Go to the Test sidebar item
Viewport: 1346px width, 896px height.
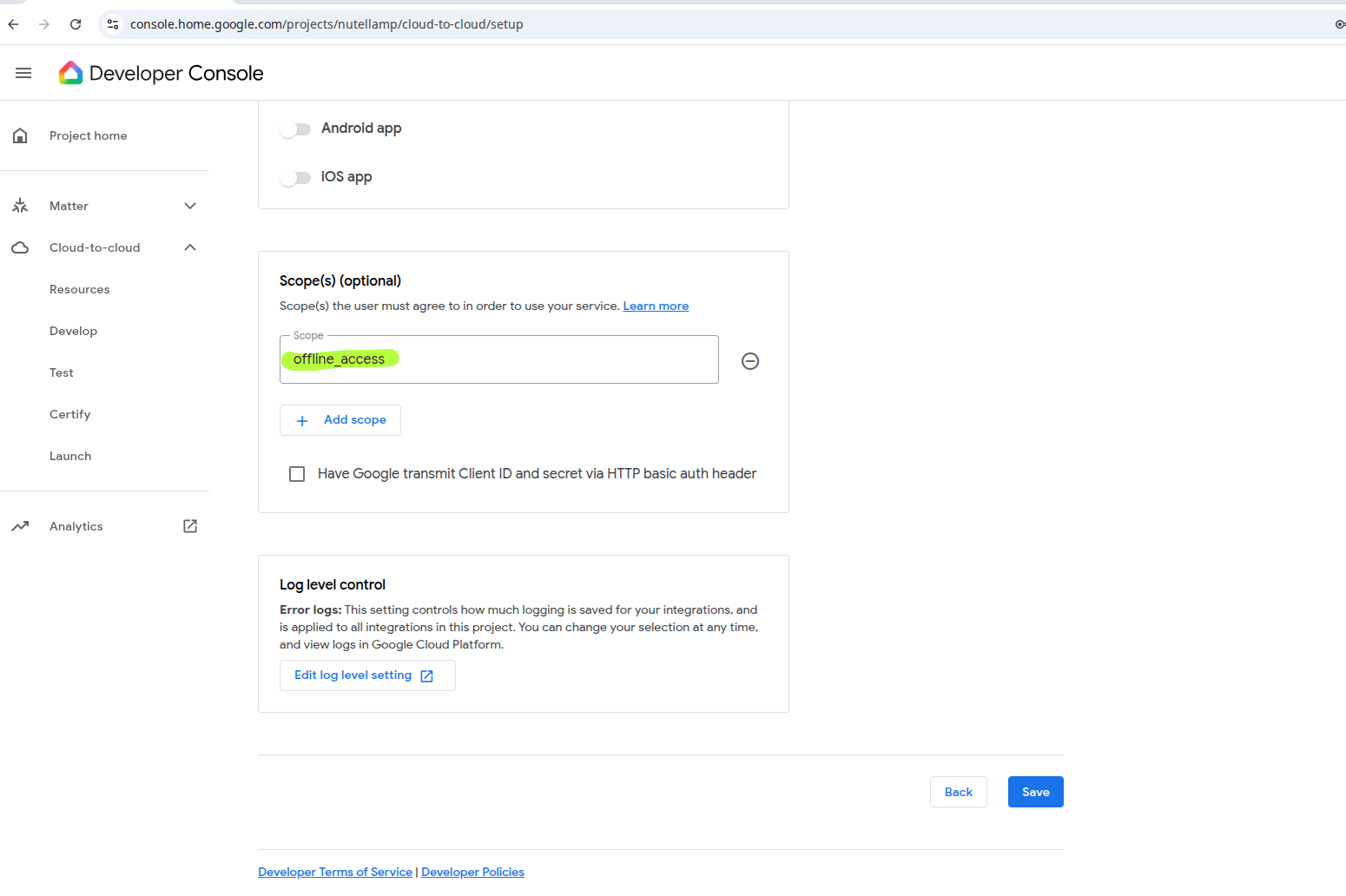pos(61,372)
